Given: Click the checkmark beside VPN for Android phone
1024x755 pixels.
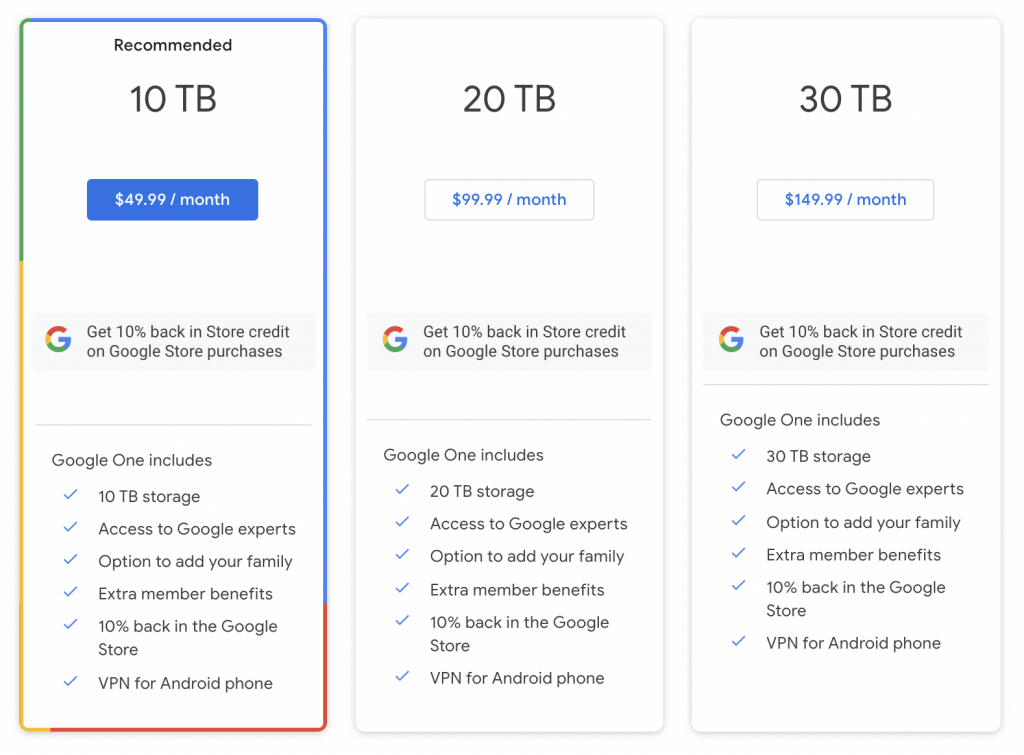Looking at the screenshot, I should click(70, 683).
